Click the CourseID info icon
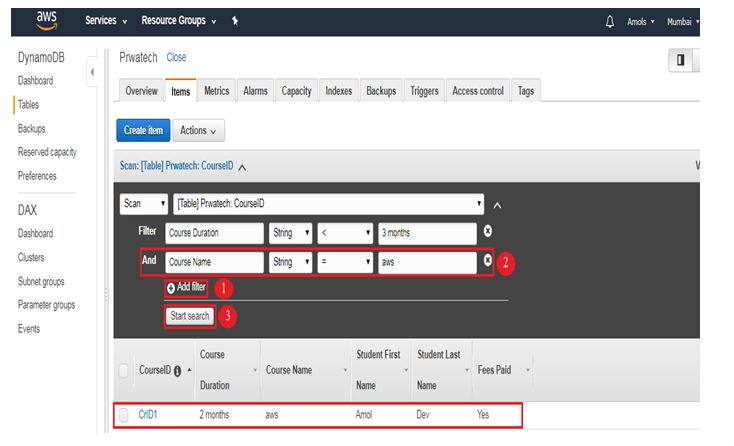Screen dimensions: 734x446 tap(177, 371)
